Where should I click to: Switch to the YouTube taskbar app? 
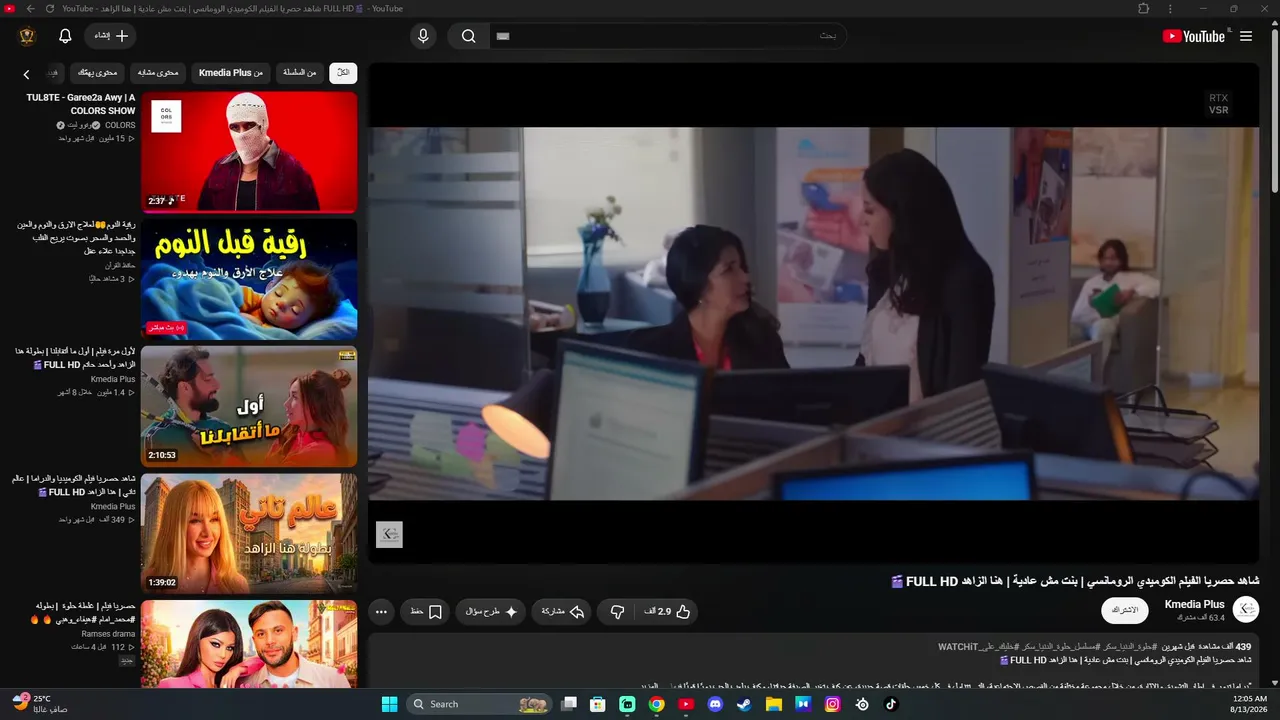686,704
